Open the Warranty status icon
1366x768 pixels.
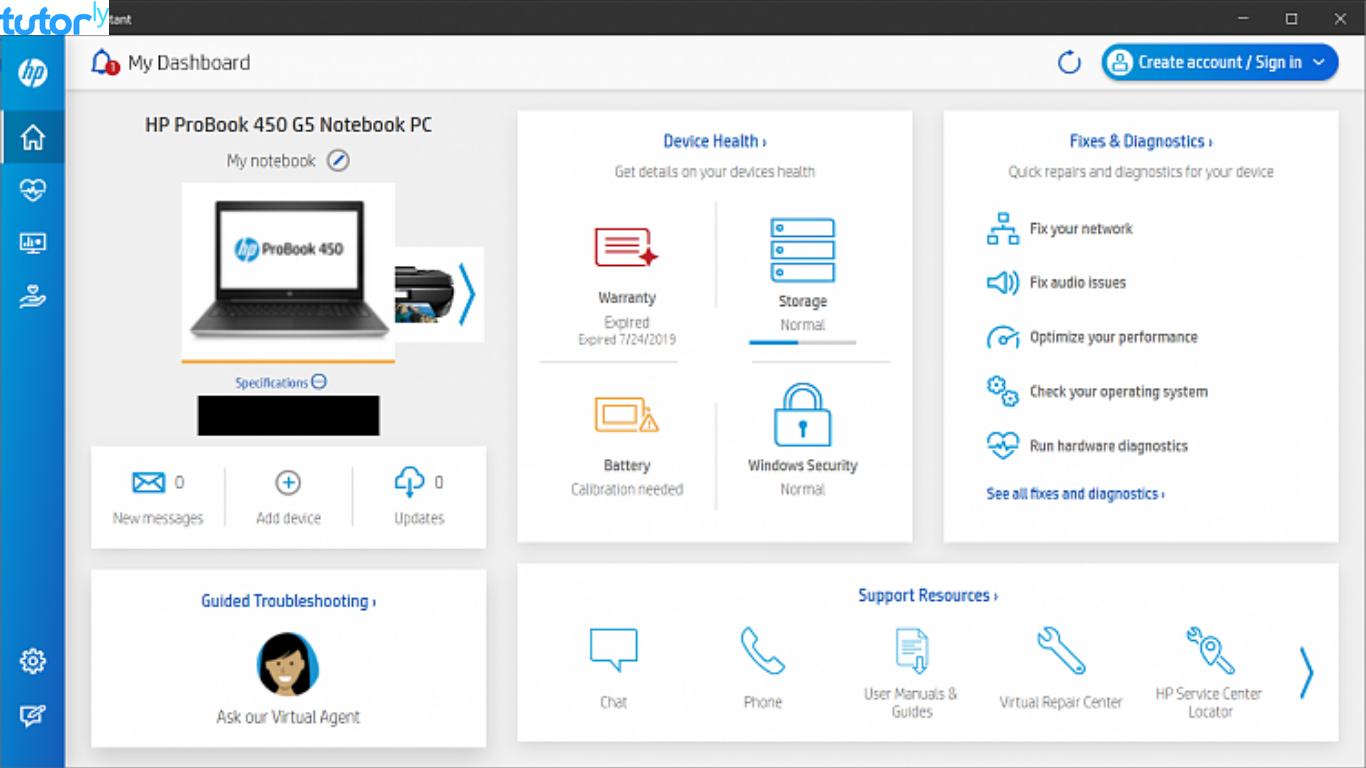point(626,247)
